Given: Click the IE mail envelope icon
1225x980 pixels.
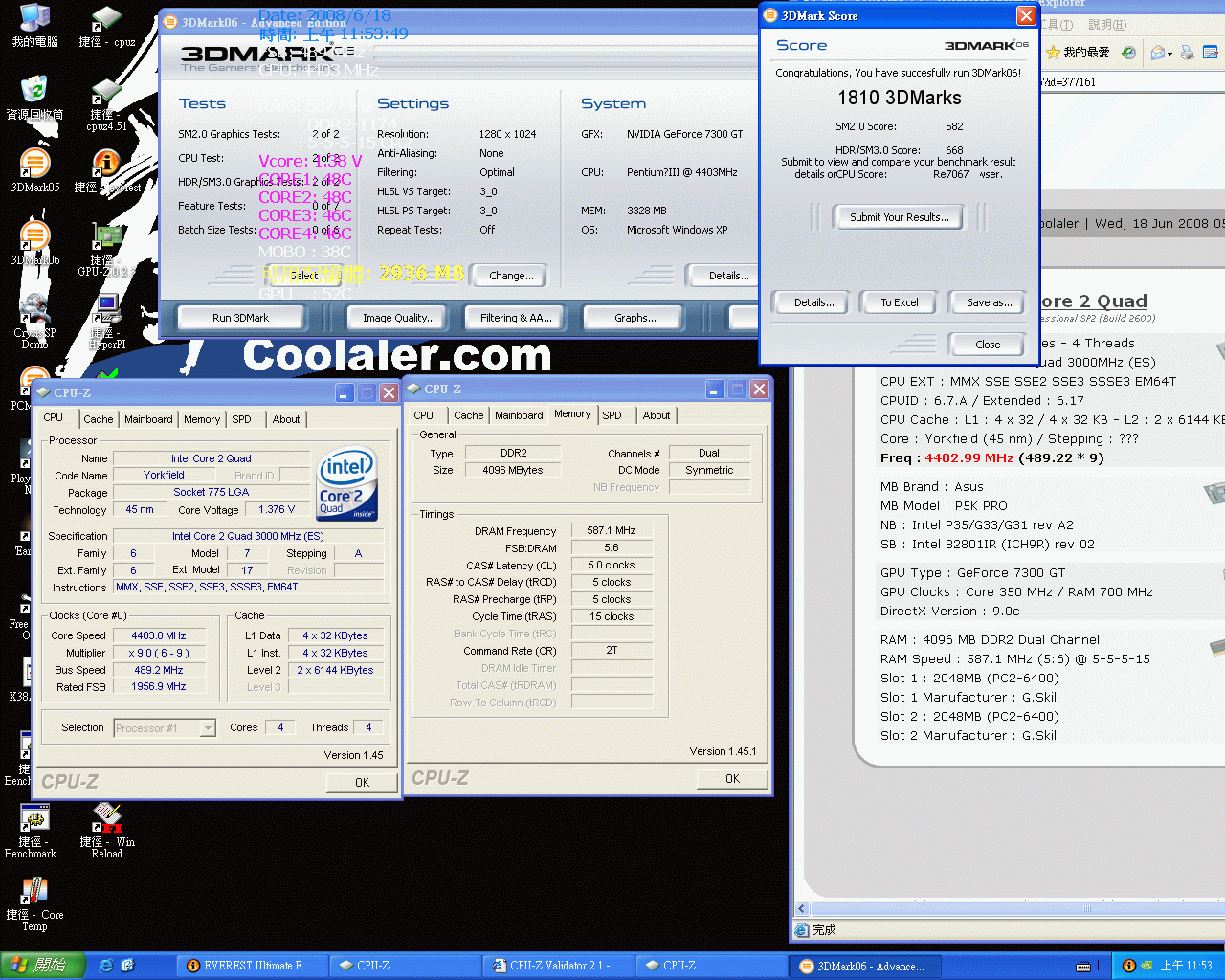Looking at the screenshot, I should pyautogui.click(x=1157, y=53).
